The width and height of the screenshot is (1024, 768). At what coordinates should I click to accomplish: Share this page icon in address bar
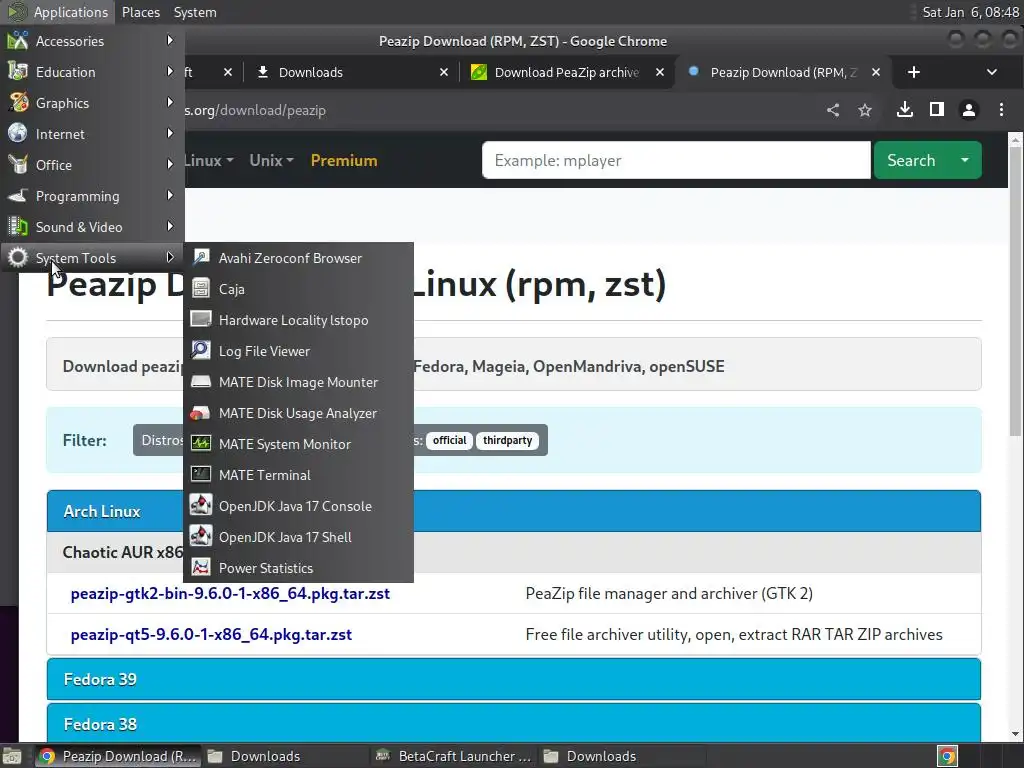point(833,110)
